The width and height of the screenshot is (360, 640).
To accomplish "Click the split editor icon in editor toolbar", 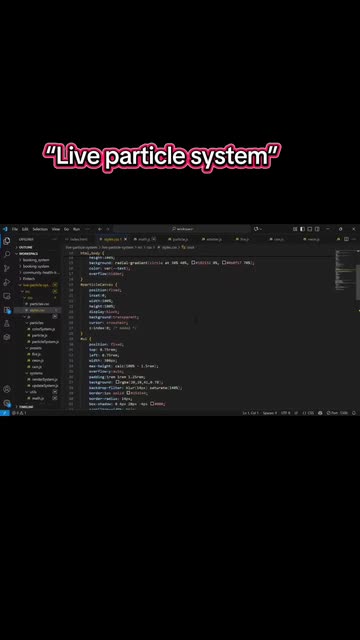I will pos(347,239).
